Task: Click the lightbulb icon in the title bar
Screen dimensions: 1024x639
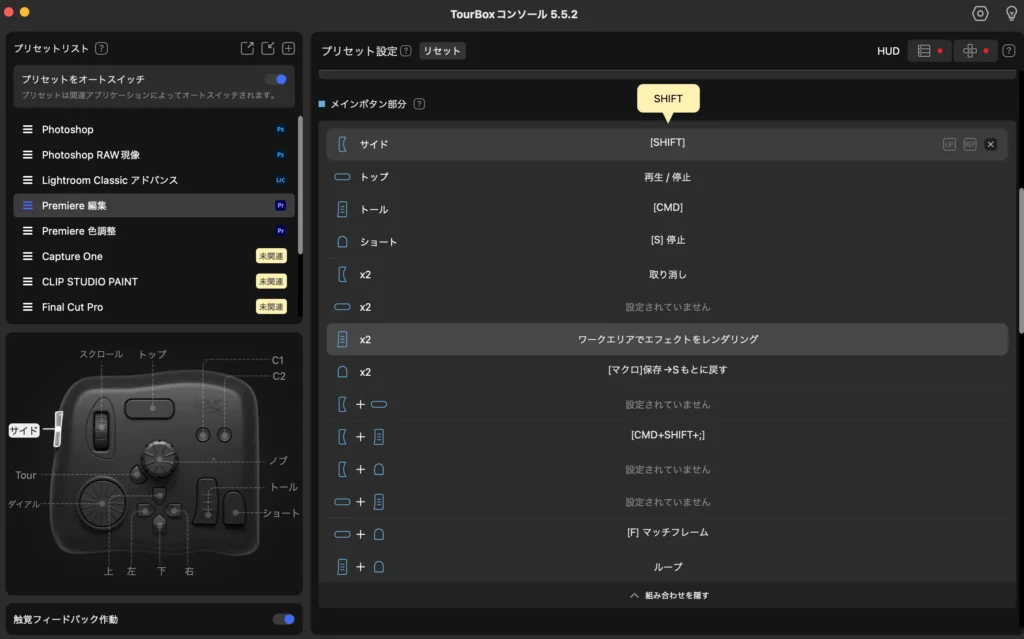Action: [x=1010, y=13]
